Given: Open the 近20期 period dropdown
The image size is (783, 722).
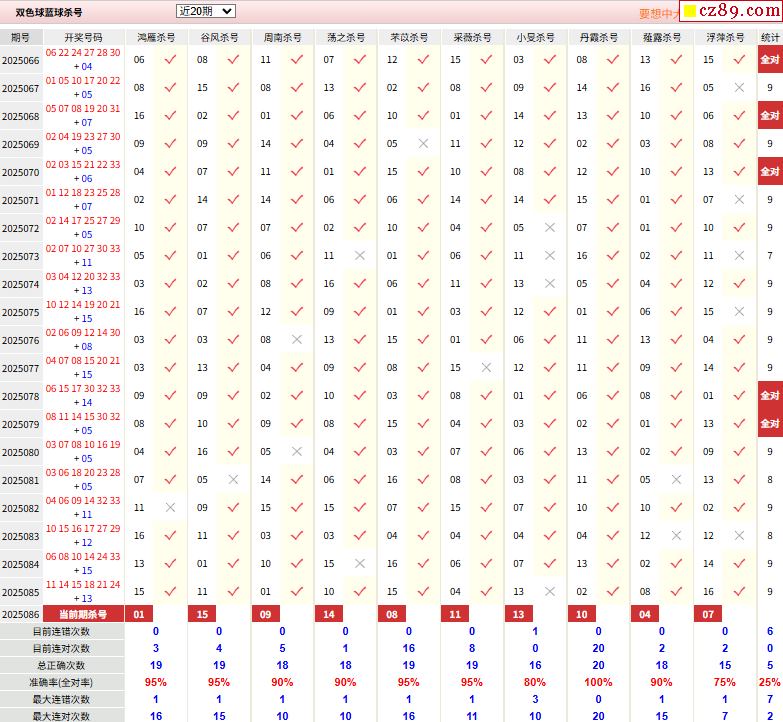Looking at the screenshot, I should (205, 11).
